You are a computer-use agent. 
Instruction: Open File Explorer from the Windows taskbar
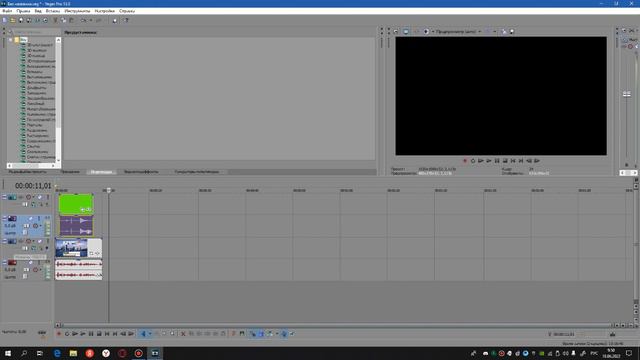tap(73, 353)
